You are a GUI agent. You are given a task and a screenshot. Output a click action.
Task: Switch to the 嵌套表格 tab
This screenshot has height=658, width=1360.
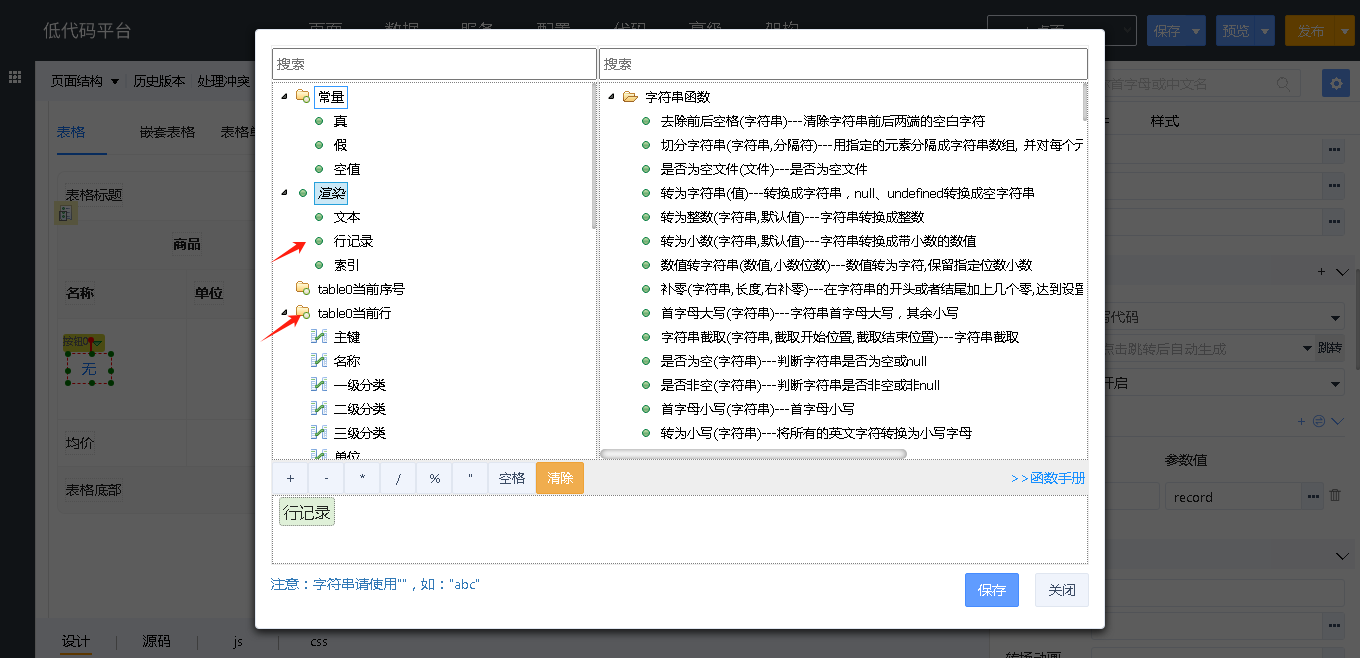(x=167, y=132)
